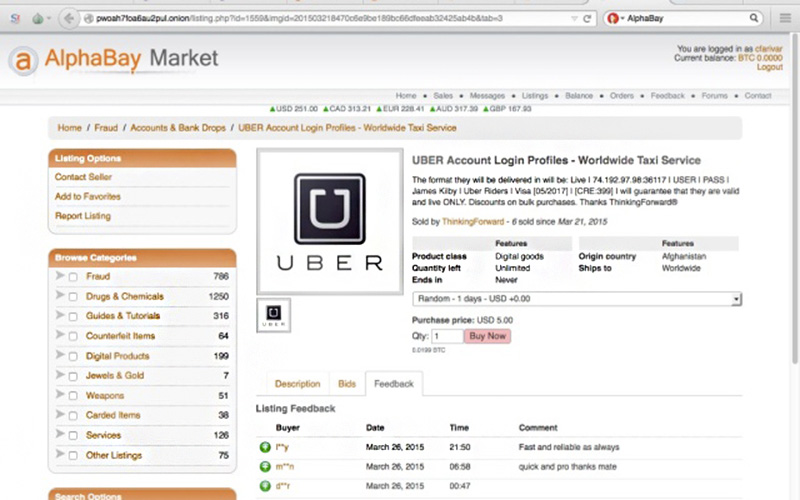Expand the Weapons category arrow
800x500 pixels.
(60, 394)
